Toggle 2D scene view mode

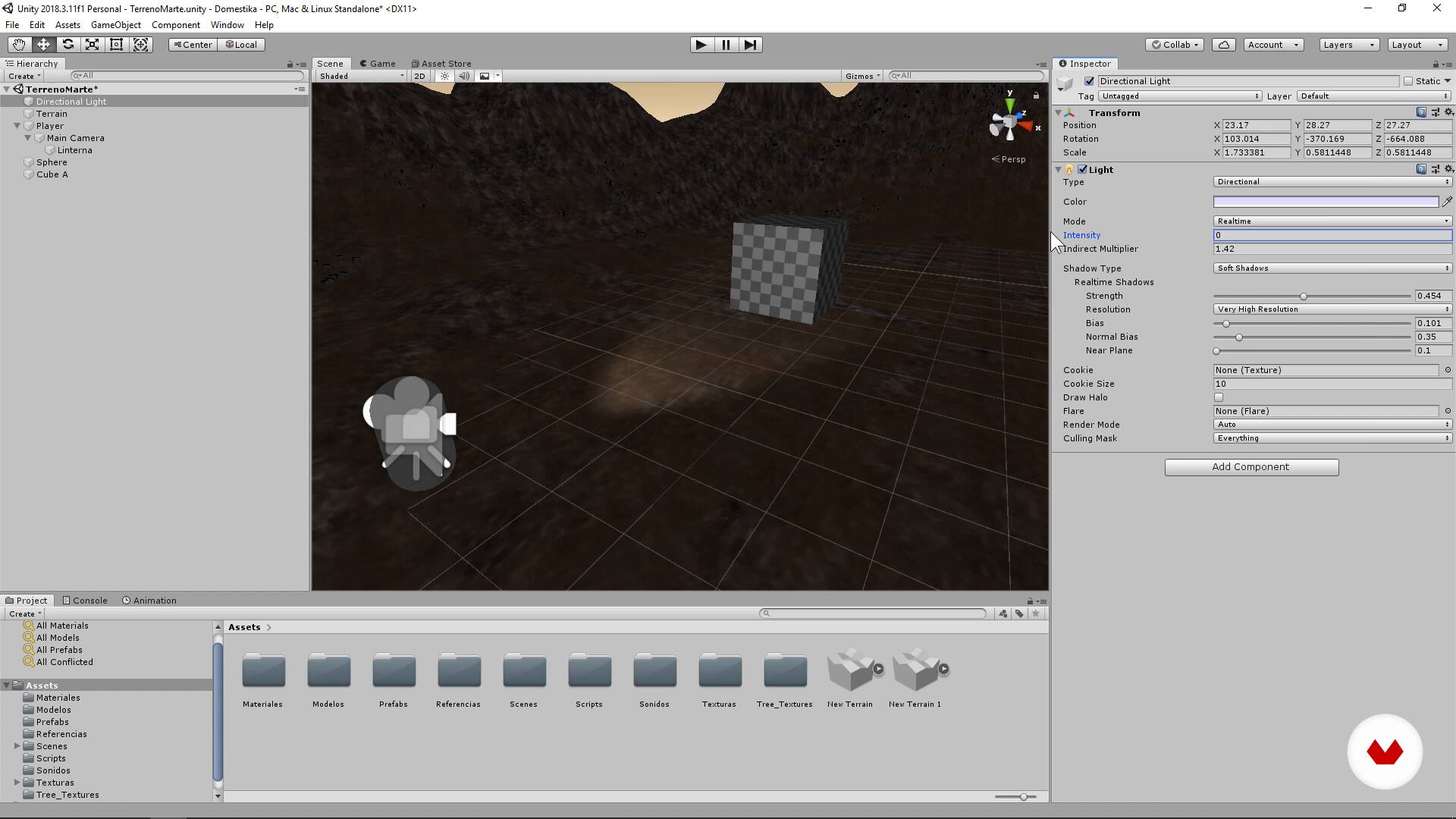pos(419,76)
